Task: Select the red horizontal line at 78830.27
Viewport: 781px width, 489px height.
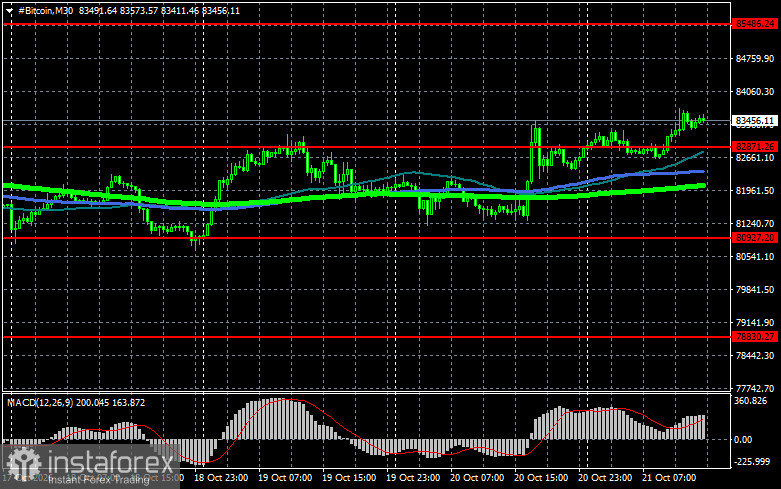Action: coord(367,337)
